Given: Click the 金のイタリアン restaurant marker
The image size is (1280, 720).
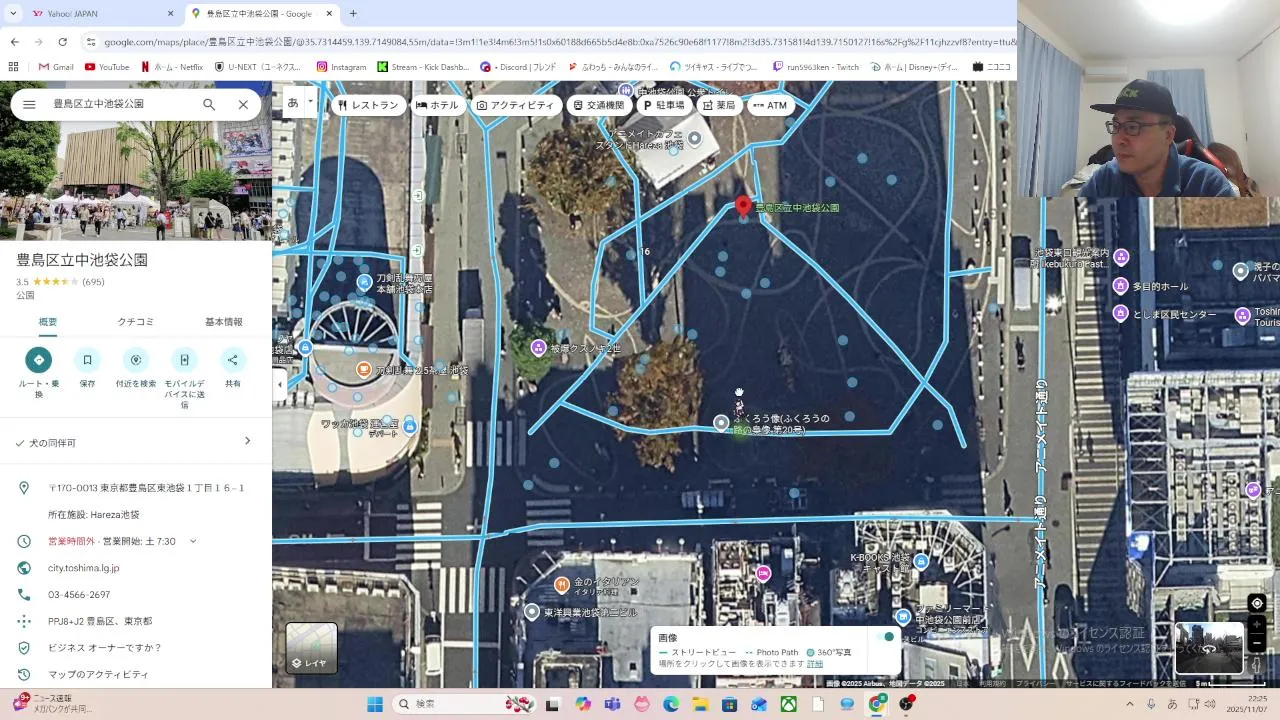Looking at the screenshot, I should (x=562, y=584).
